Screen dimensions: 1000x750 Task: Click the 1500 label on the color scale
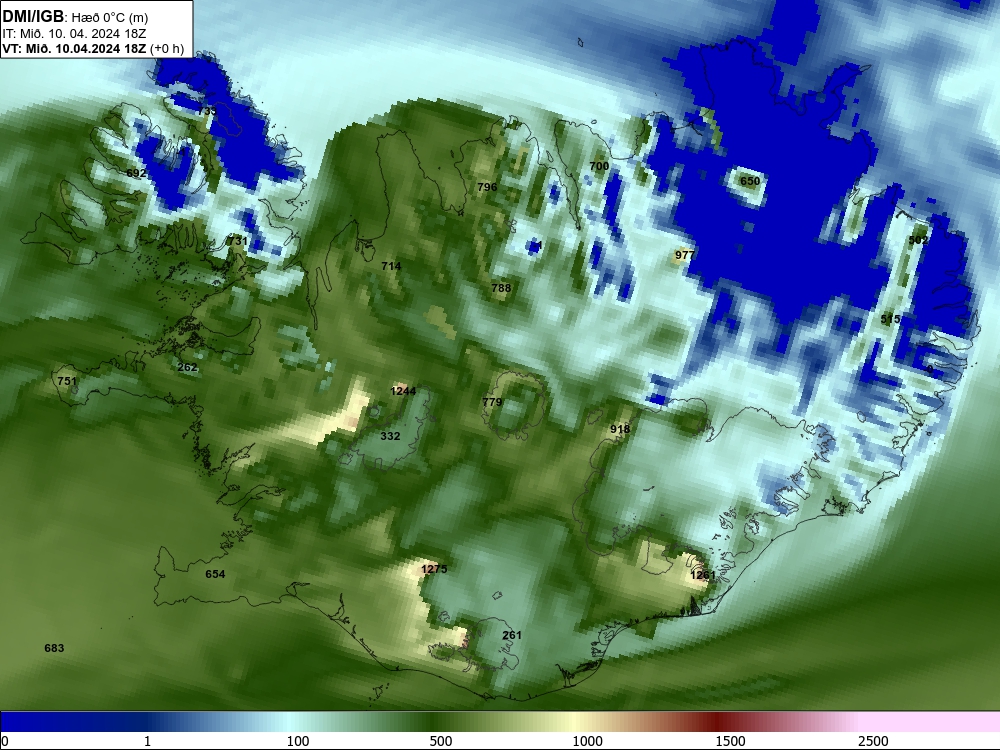(730, 741)
